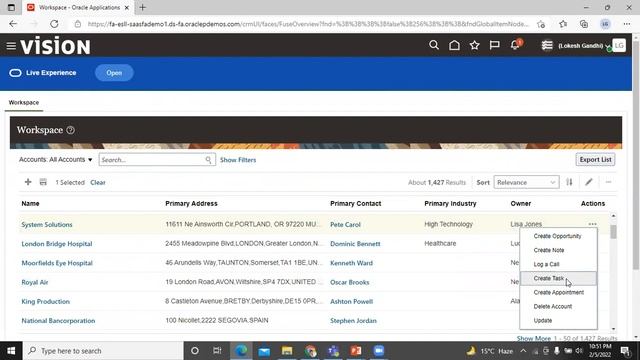Viewport: 640px width, 360px height.
Task: Switch to the Workspace tab
Action: (x=24, y=102)
